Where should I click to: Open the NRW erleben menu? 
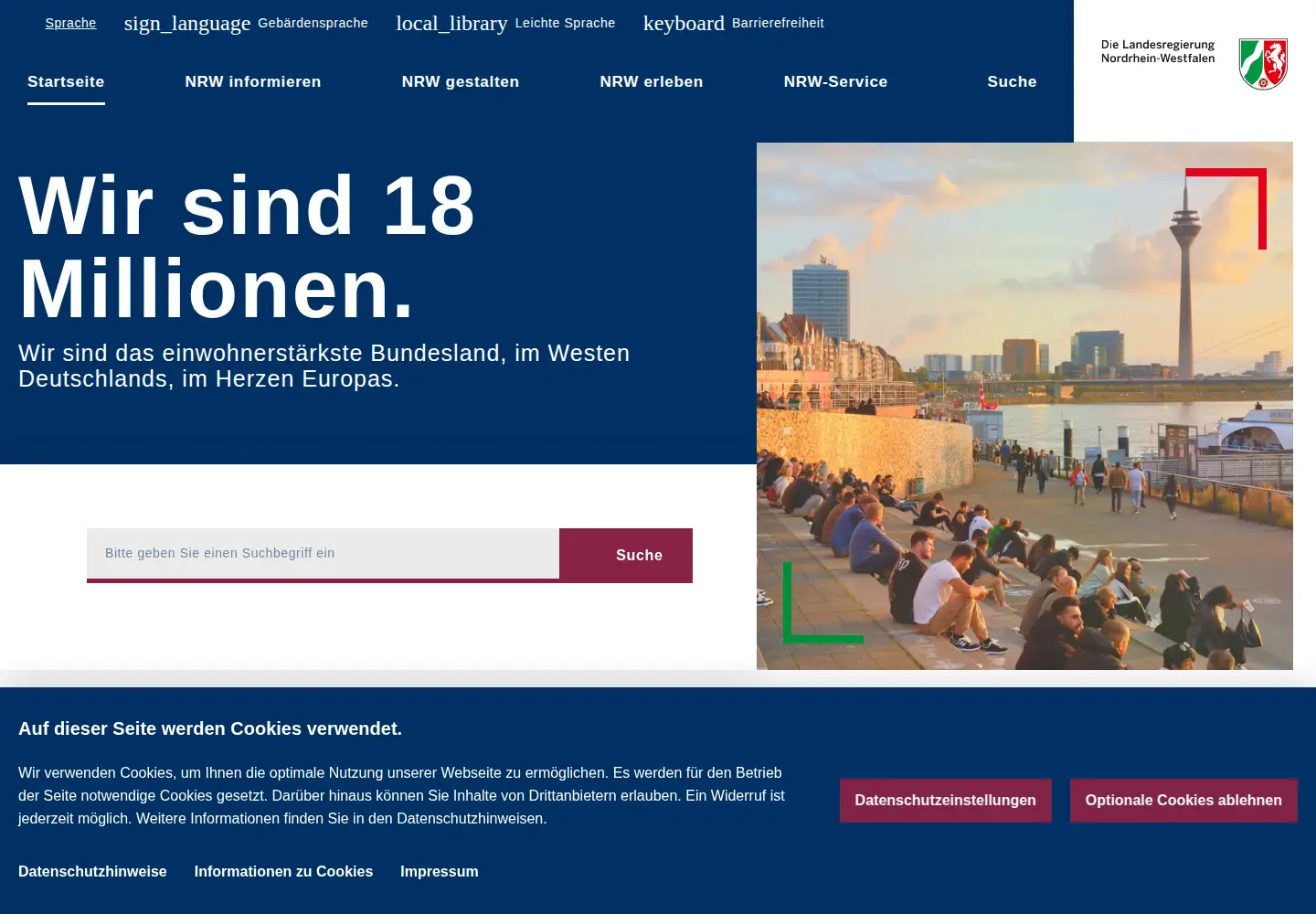(652, 81)
